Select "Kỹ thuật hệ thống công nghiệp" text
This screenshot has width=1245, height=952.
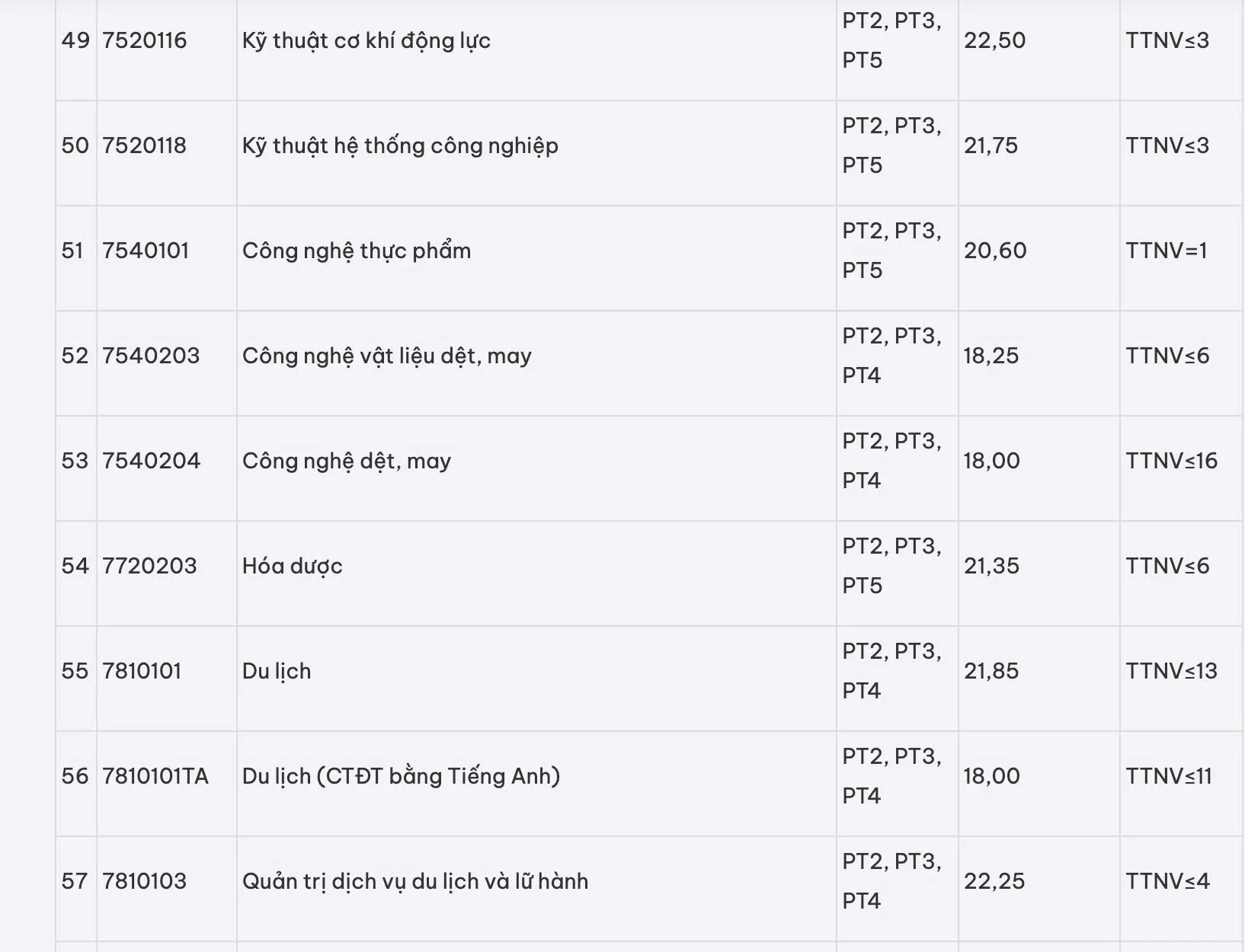point(400,145)
